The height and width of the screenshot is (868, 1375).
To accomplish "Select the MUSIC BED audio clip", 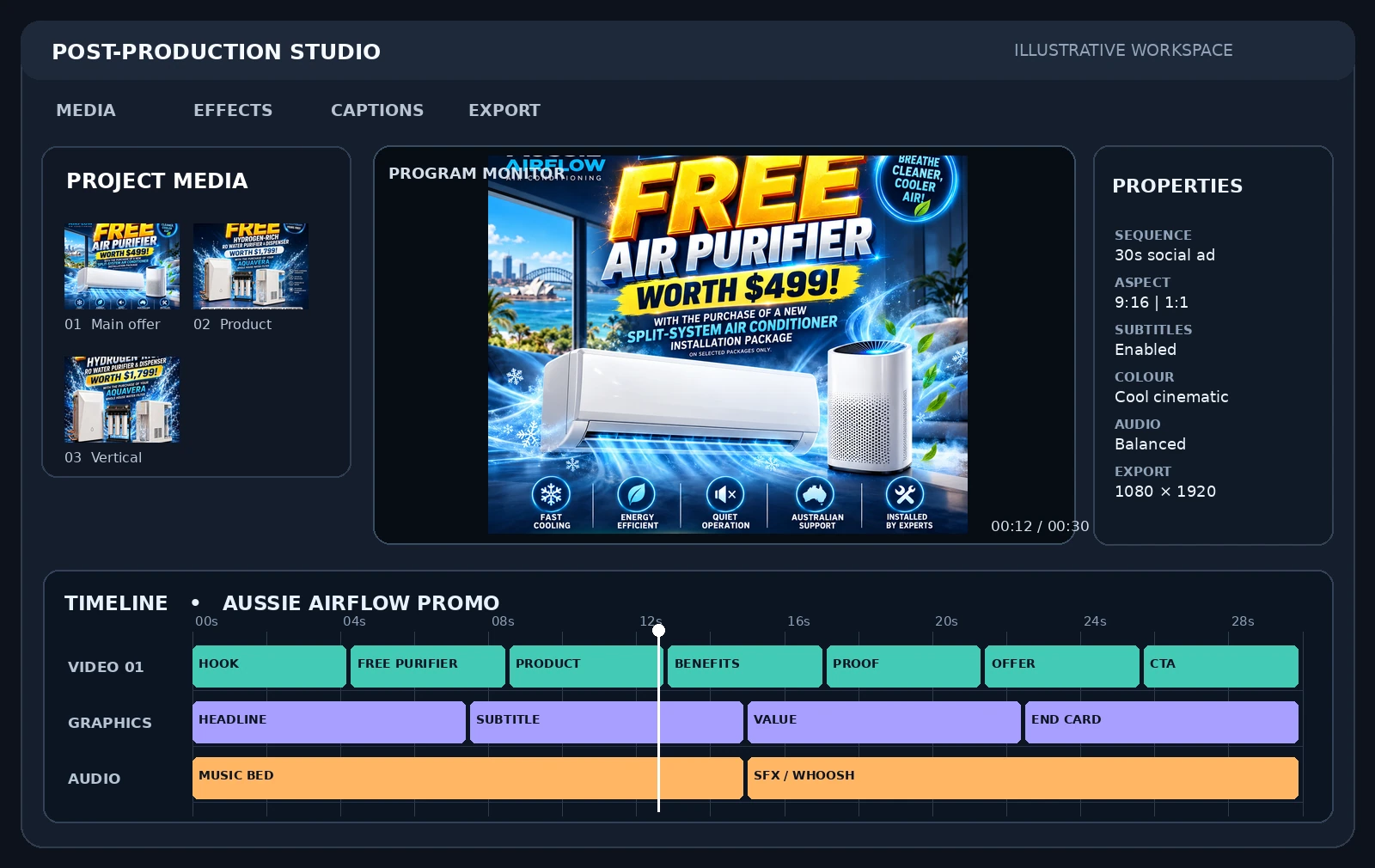I will [467, 778].
